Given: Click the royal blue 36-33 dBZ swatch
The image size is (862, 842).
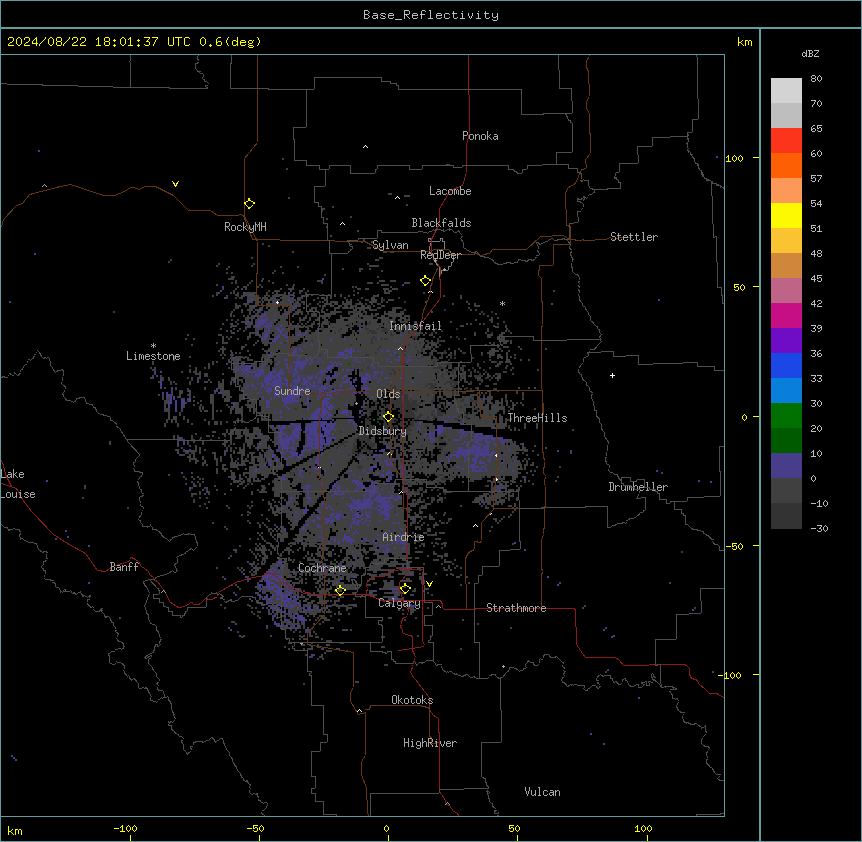Looking at the screenshot, I should pyautogui.click(x=786, y=365).
